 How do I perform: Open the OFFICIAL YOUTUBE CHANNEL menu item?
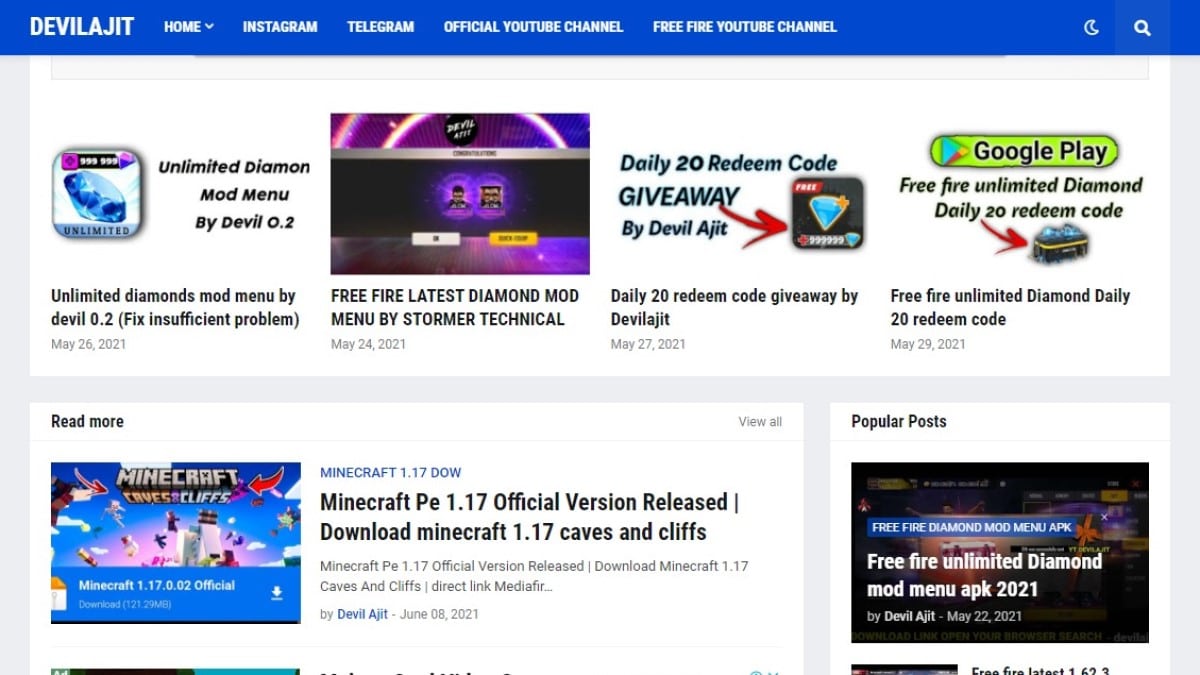coord(533,27)
